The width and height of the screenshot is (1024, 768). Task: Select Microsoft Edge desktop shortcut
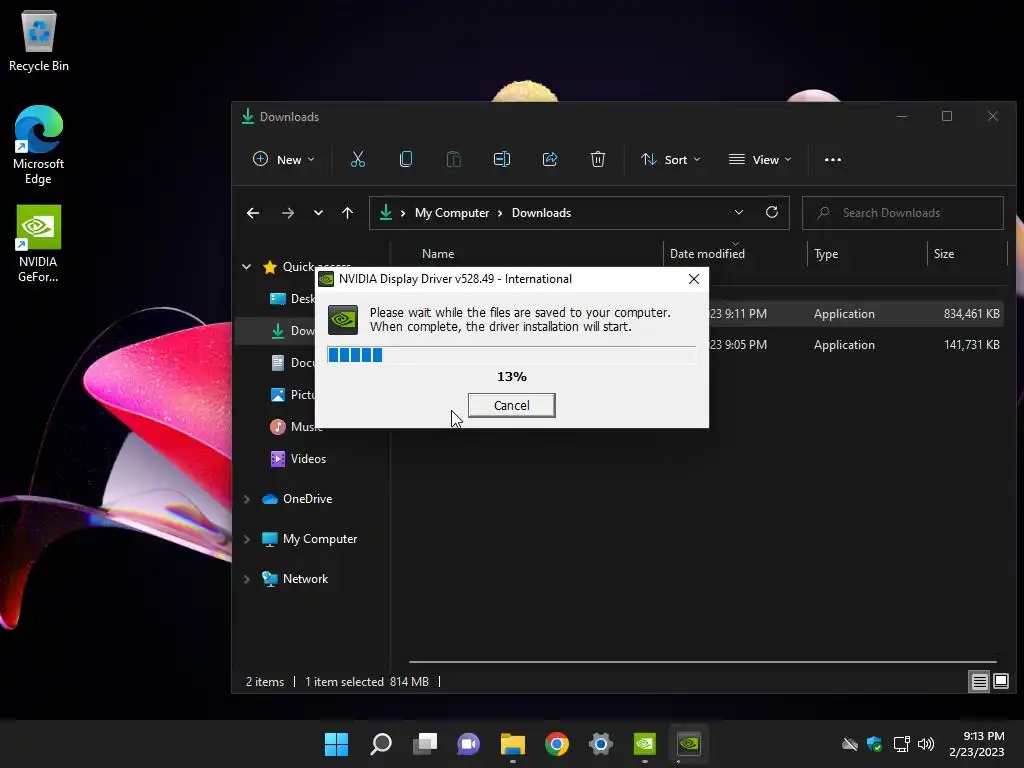[39, 145]
